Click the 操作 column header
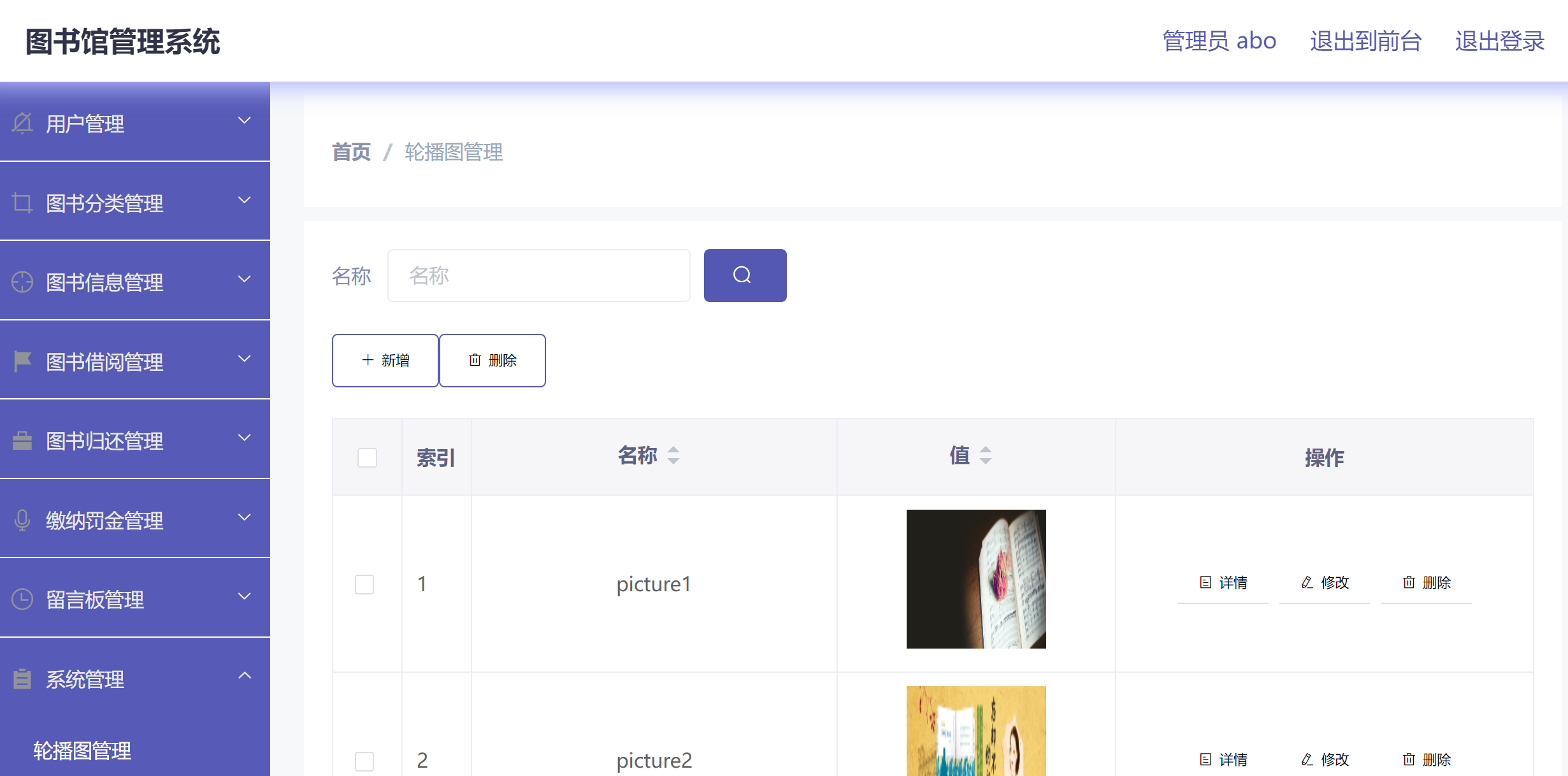Screen dimensions: 1568x776 pyautogui.click(x=1324, y=457)
